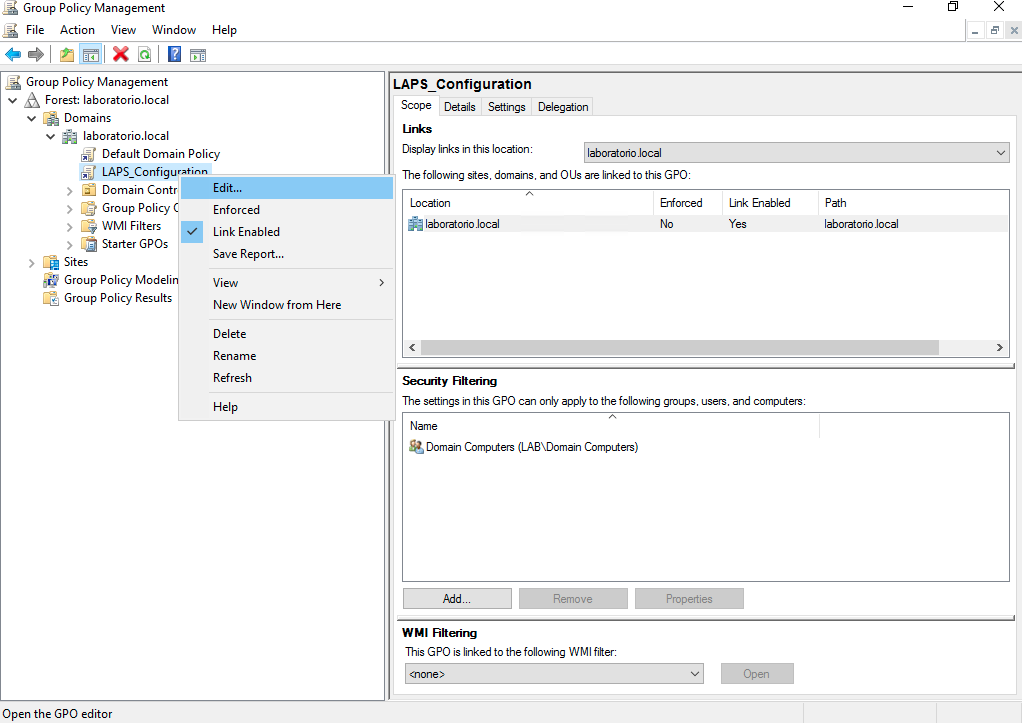Open the View submenu in the context menu
This screenshot has width=1022, height=723.
point(287,282)
